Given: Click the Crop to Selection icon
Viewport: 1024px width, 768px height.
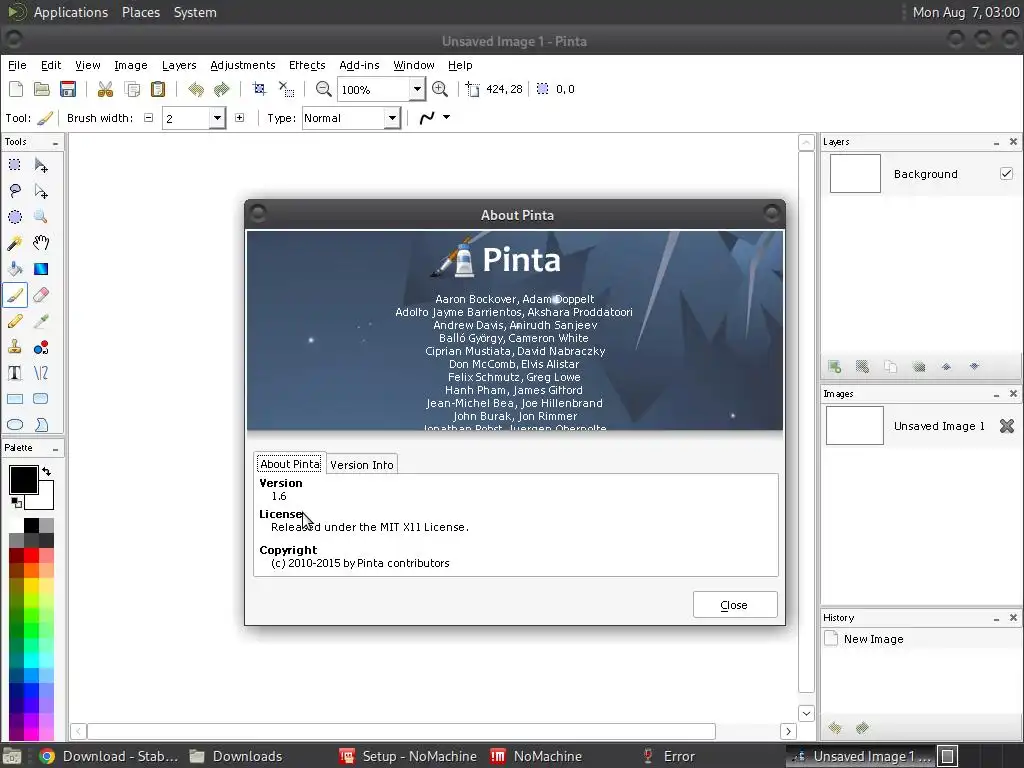Looking at the screenshot, I should tap(259, 89).
